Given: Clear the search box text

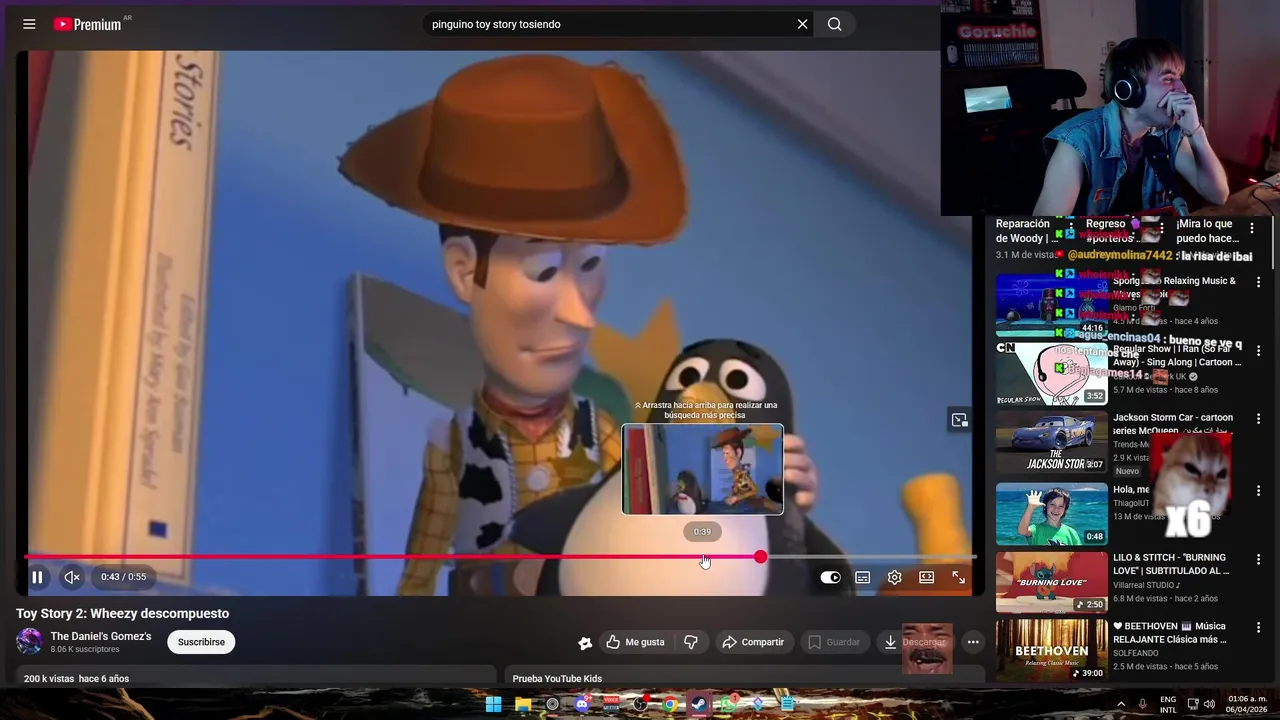Looking at the screenshot, I should (x=802, y=24).
